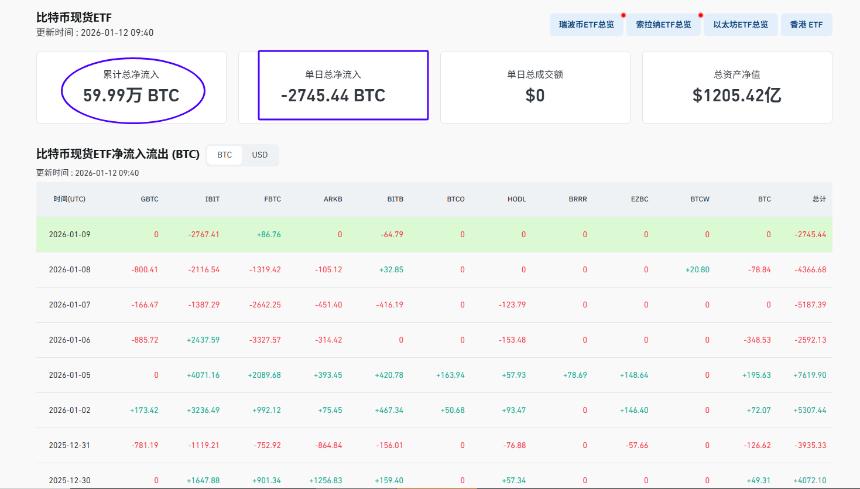The image size is (860, 489).
Task: Select the 2026-01-09 highlighted row date
Action: pos(70,234)
